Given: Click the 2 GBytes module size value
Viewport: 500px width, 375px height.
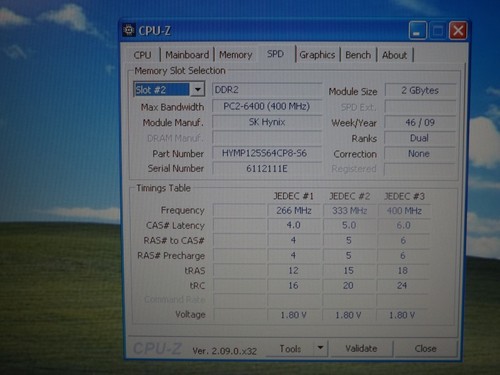Looking at the screenshot, I should click(x=420, y=90).
